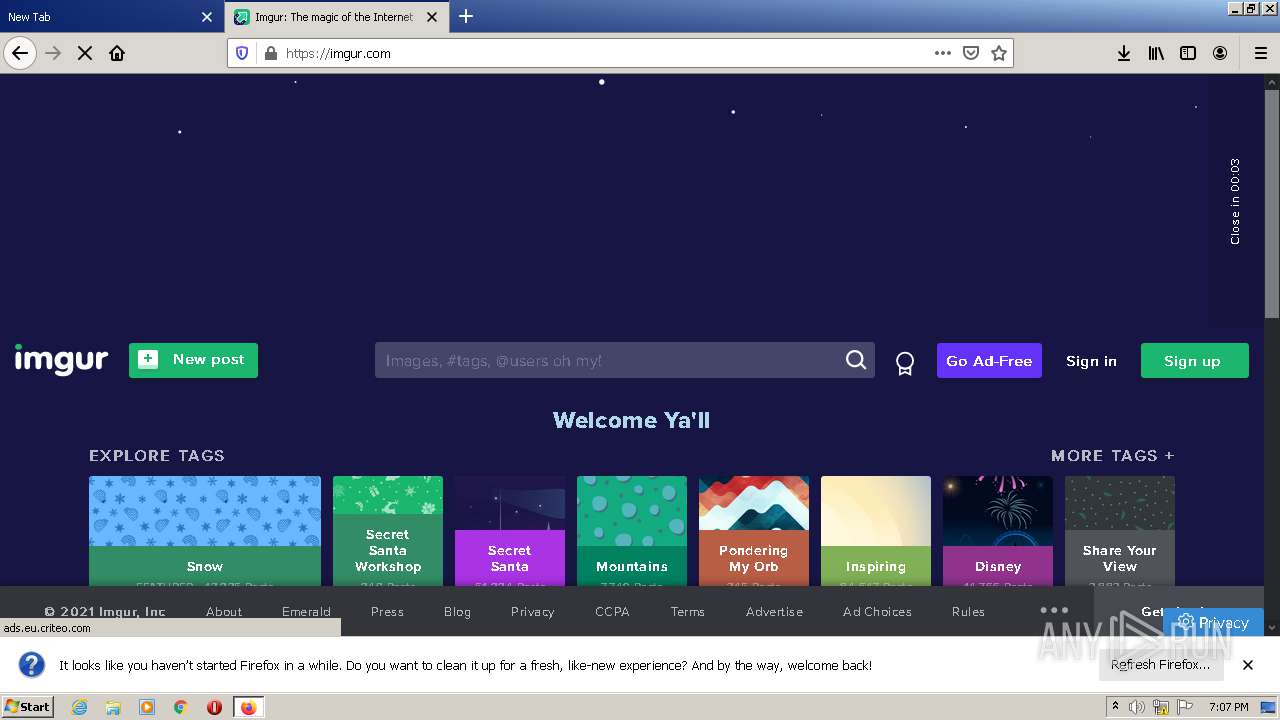Image resolution: width=1280 pixels, height=720 pixels.
Task: Open Opera from the taskbar
Action: point(214,707)
